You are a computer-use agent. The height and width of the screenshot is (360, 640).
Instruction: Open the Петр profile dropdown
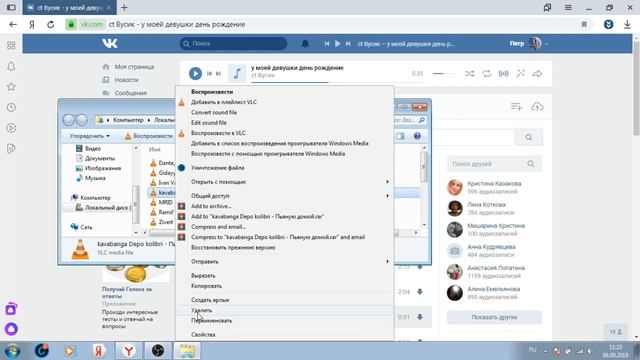pos(529,44)
